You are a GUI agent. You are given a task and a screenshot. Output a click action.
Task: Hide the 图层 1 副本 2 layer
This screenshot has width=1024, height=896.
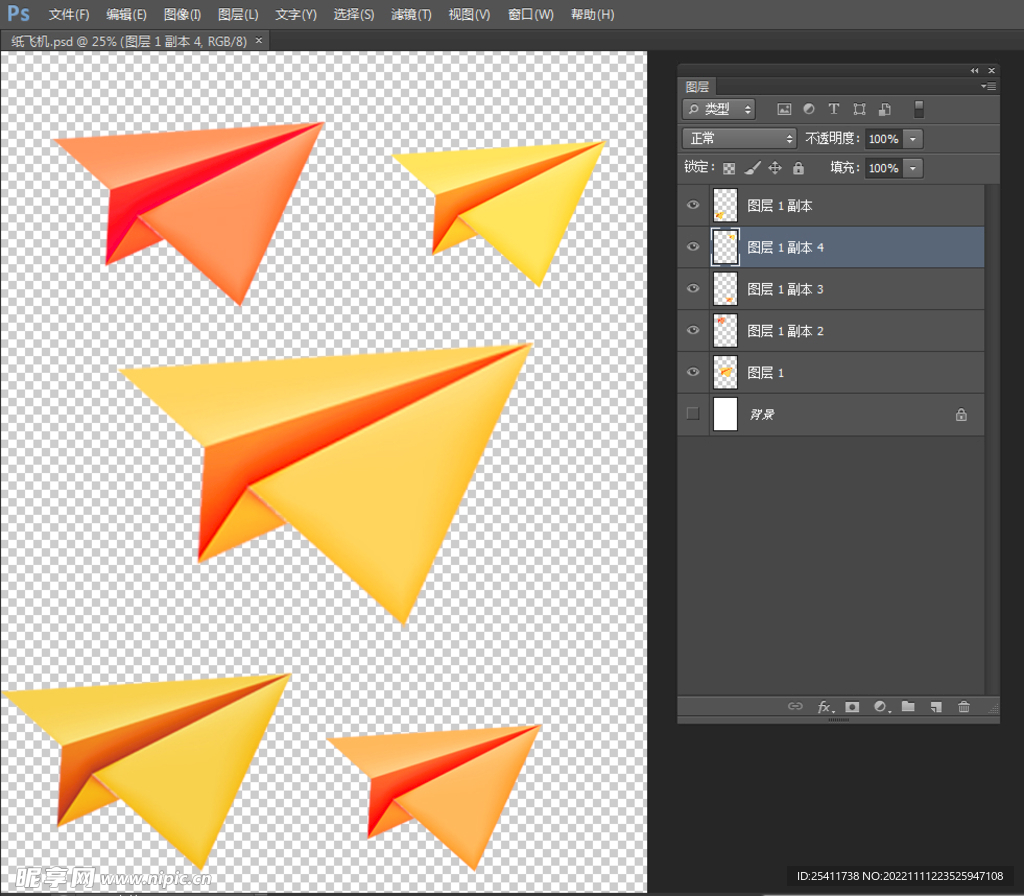point(693,330)
